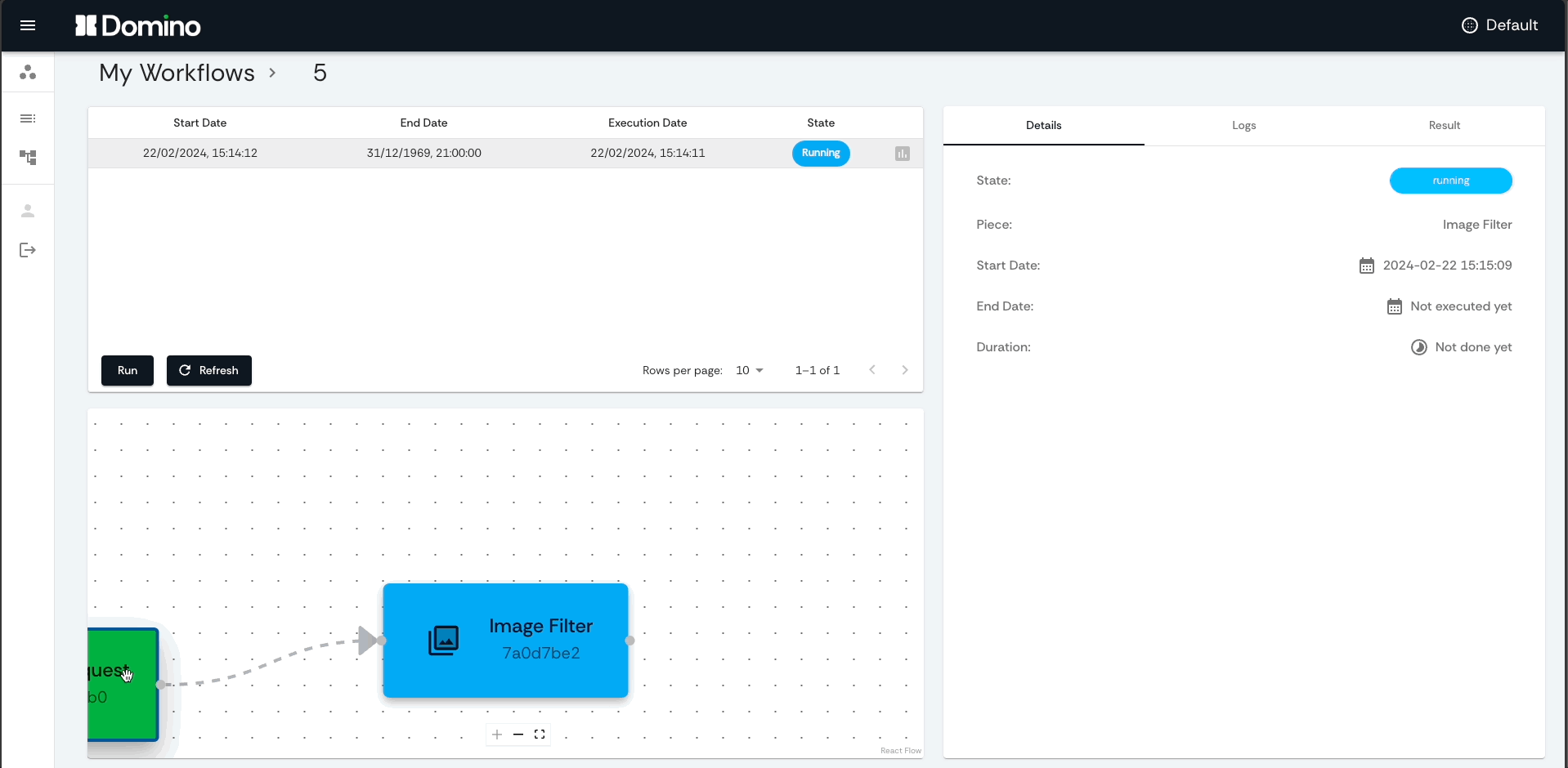Click the Duration clock icon
The height and width of the screenshot is (768, 1568).
click(x=1419, y=347)
